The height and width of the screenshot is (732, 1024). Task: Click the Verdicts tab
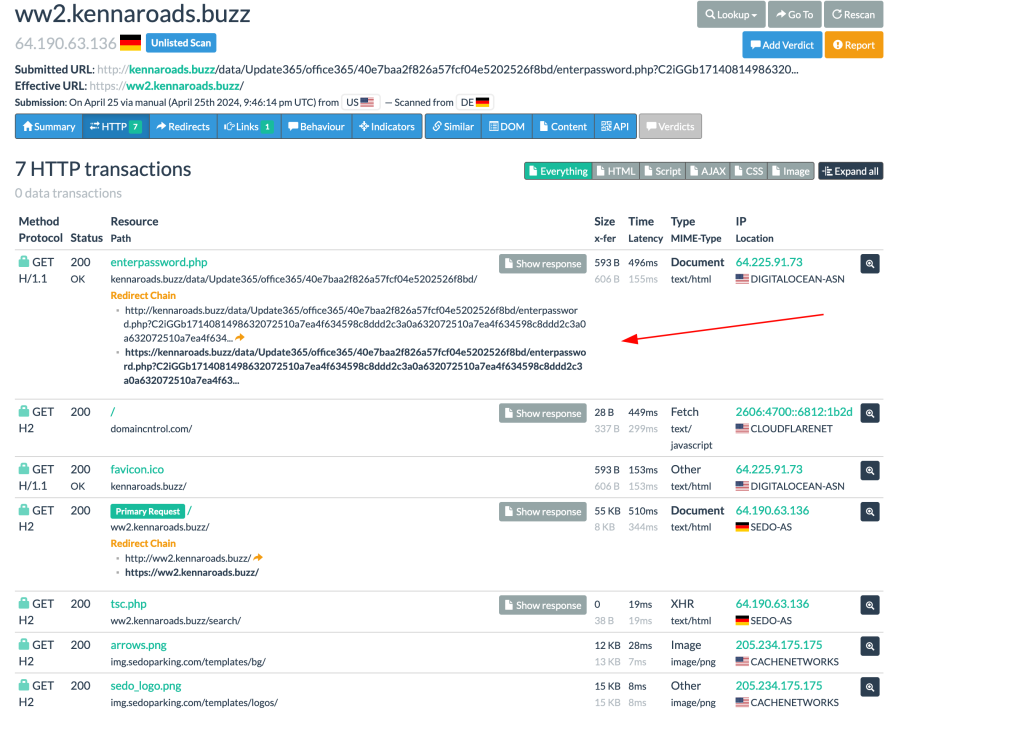pos(670,127)
